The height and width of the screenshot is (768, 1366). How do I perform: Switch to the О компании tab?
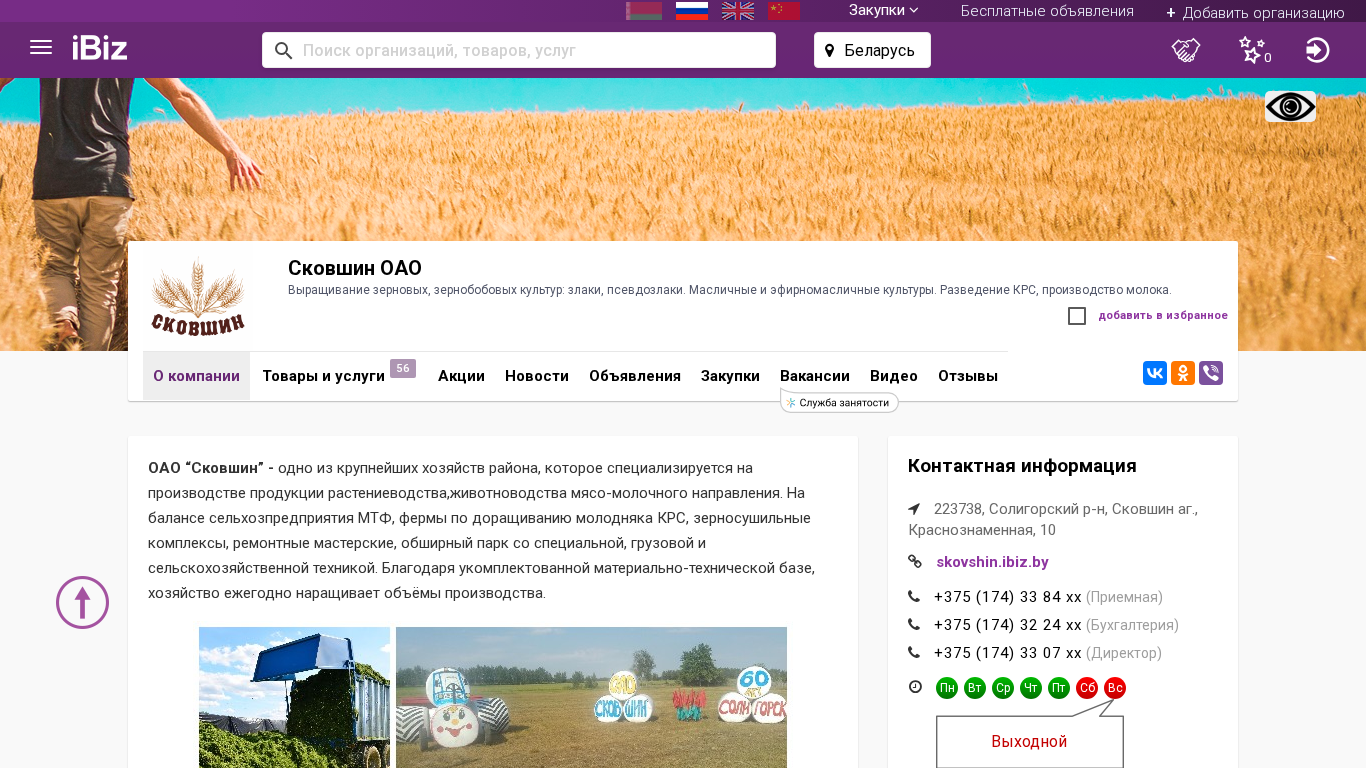click(x=196, y=376)
